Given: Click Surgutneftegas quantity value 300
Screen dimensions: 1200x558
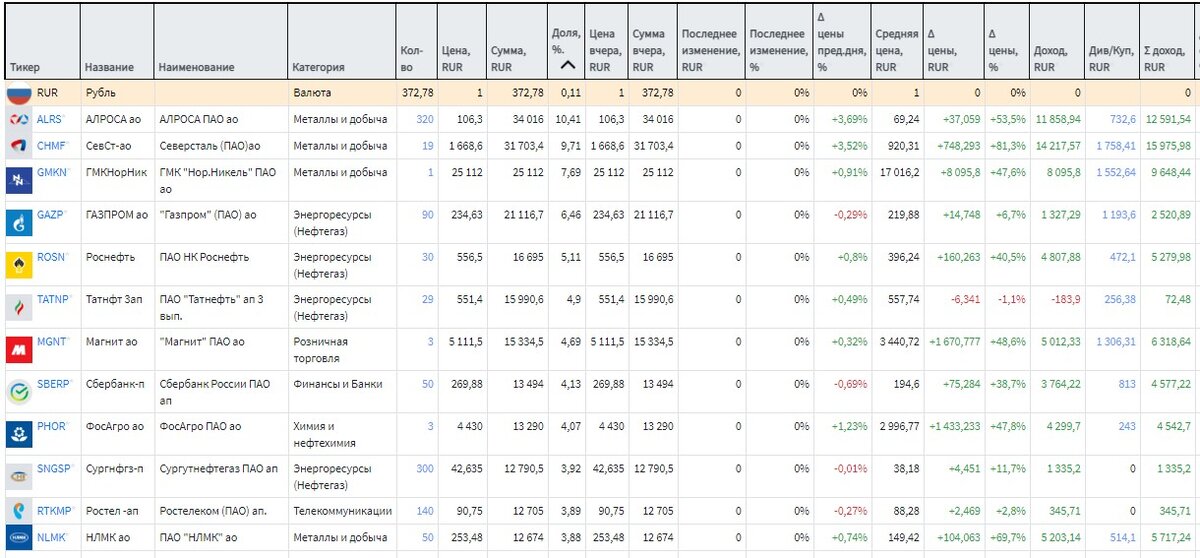Looking at the screenshot, I should pyautogui.click(x=425, y=468).
